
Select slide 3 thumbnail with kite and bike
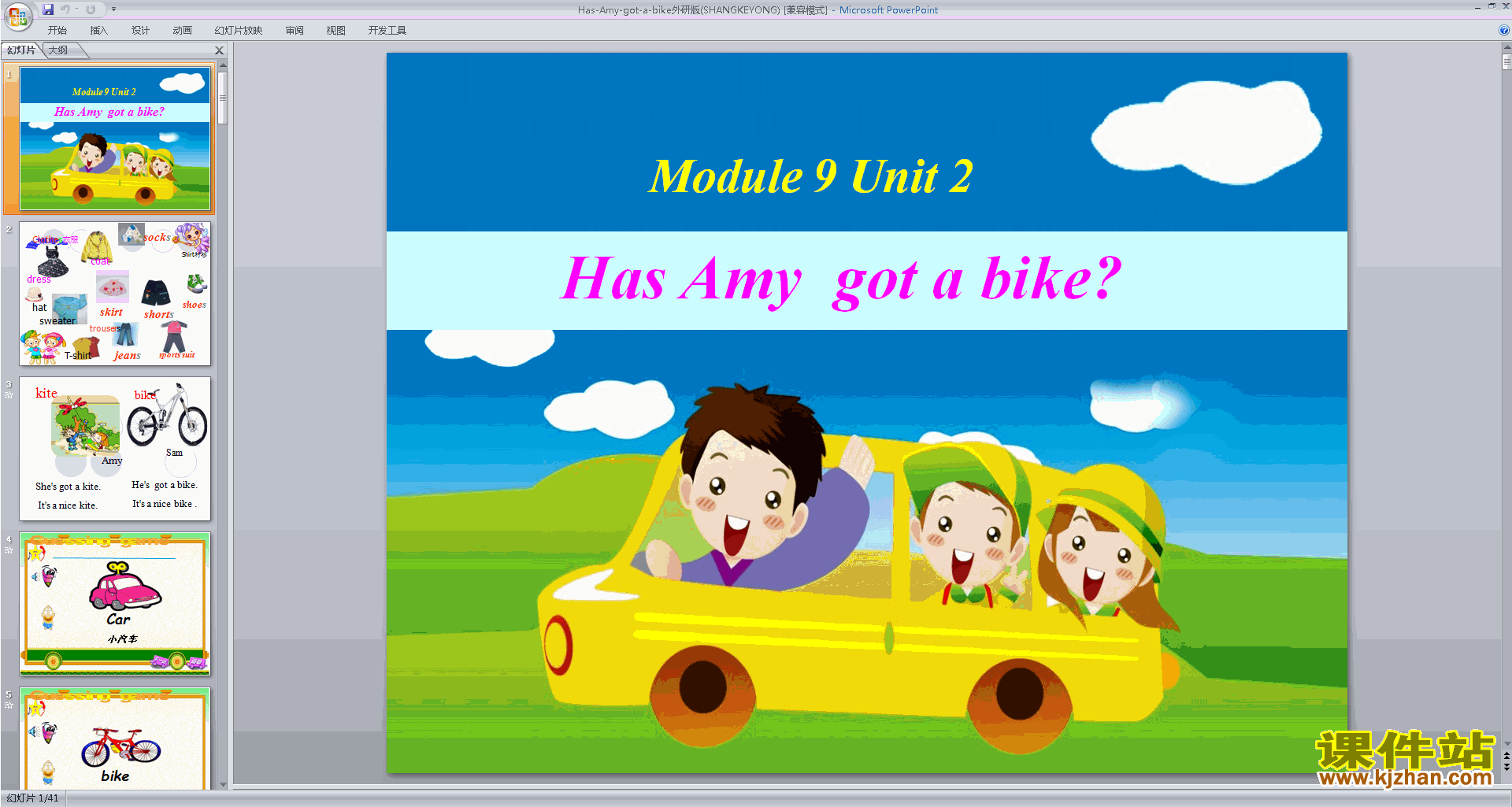115,449
